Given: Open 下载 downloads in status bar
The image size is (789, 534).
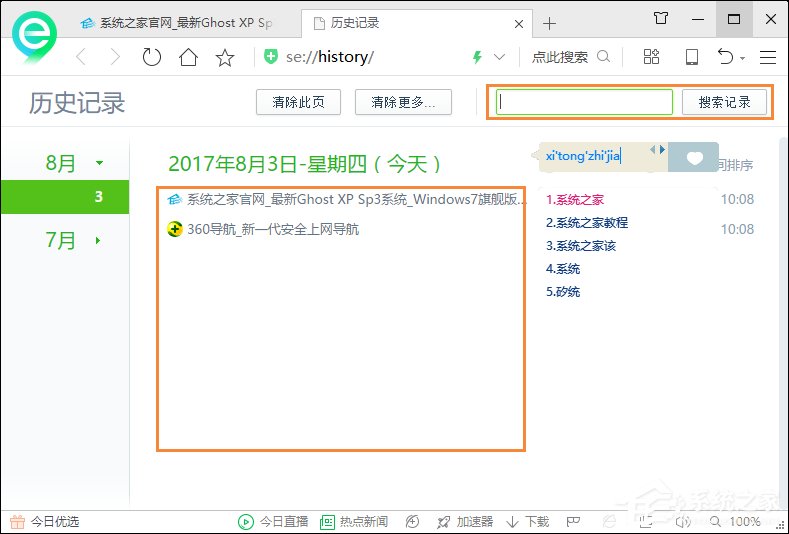Looking at the screenshot, I should 527,521.
